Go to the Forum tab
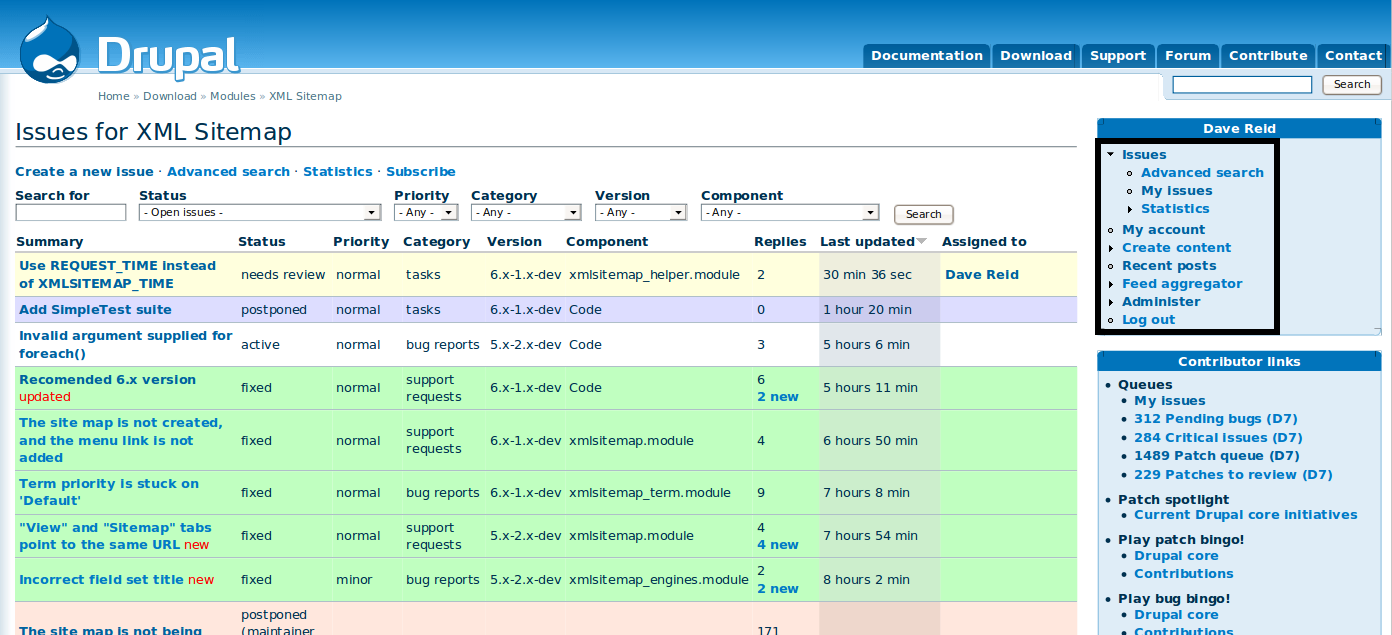Viewport: 1392px width, 635px height. [x=1188, y=56]
